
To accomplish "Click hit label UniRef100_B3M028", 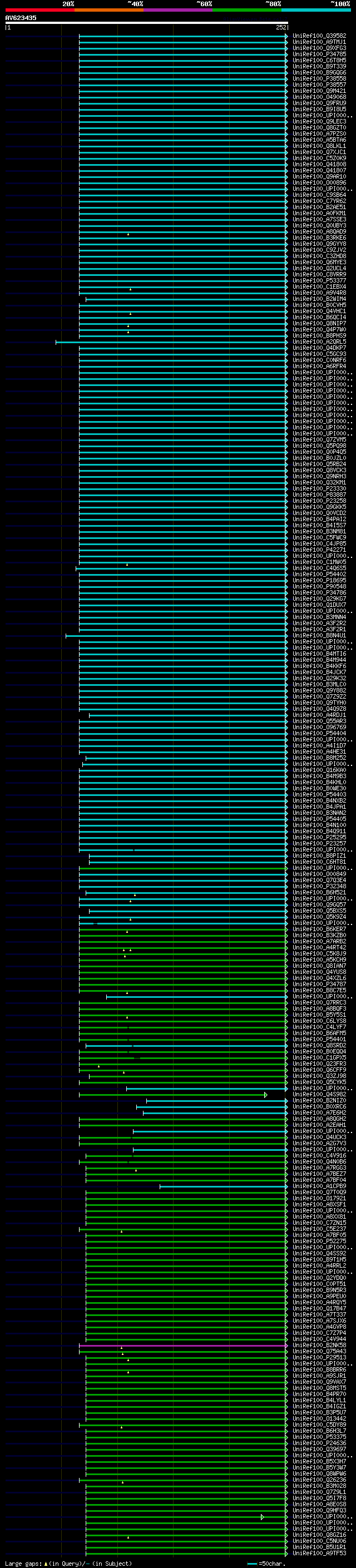I will [x=319, y=1486].
